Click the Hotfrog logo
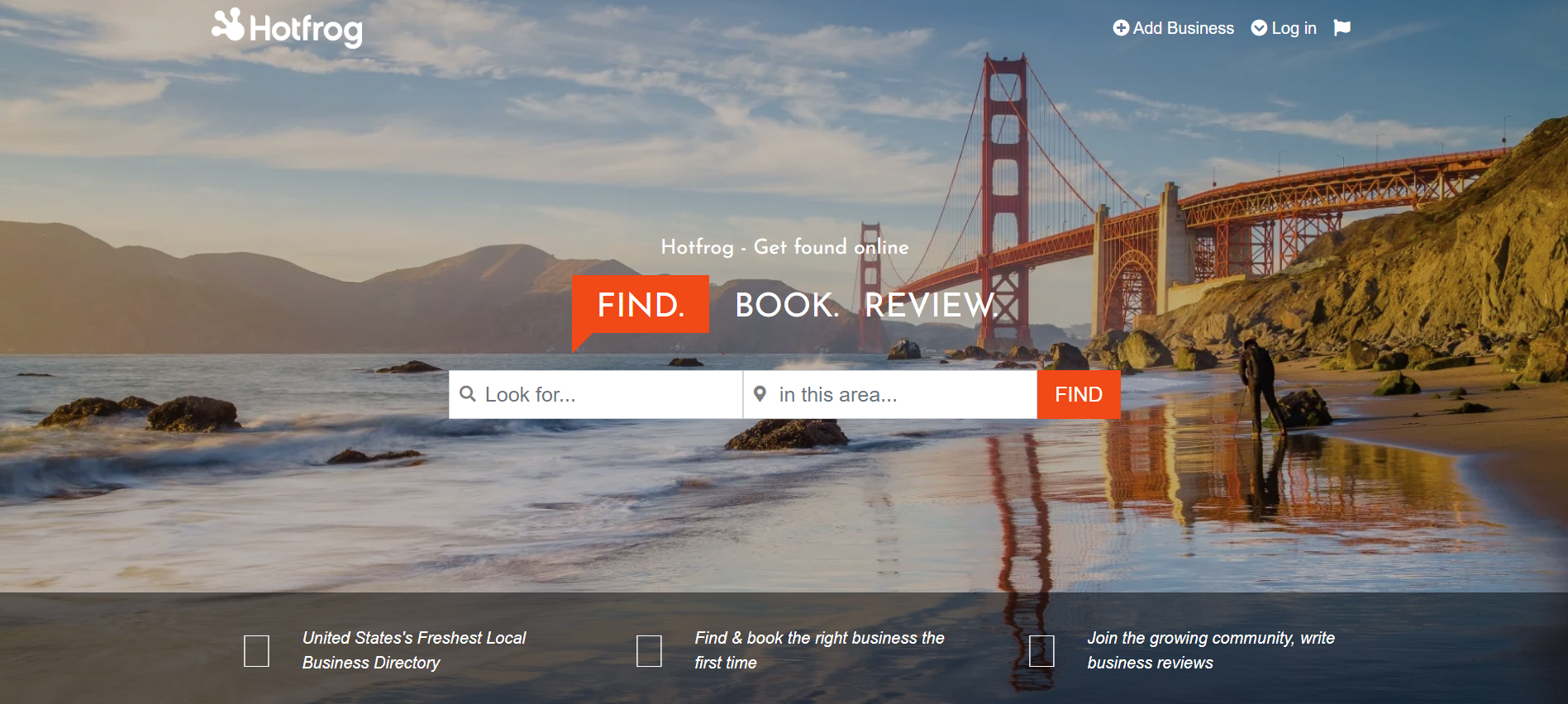Image resolution: width=1568 pixels, height=704 pixels. pos(287,27)
